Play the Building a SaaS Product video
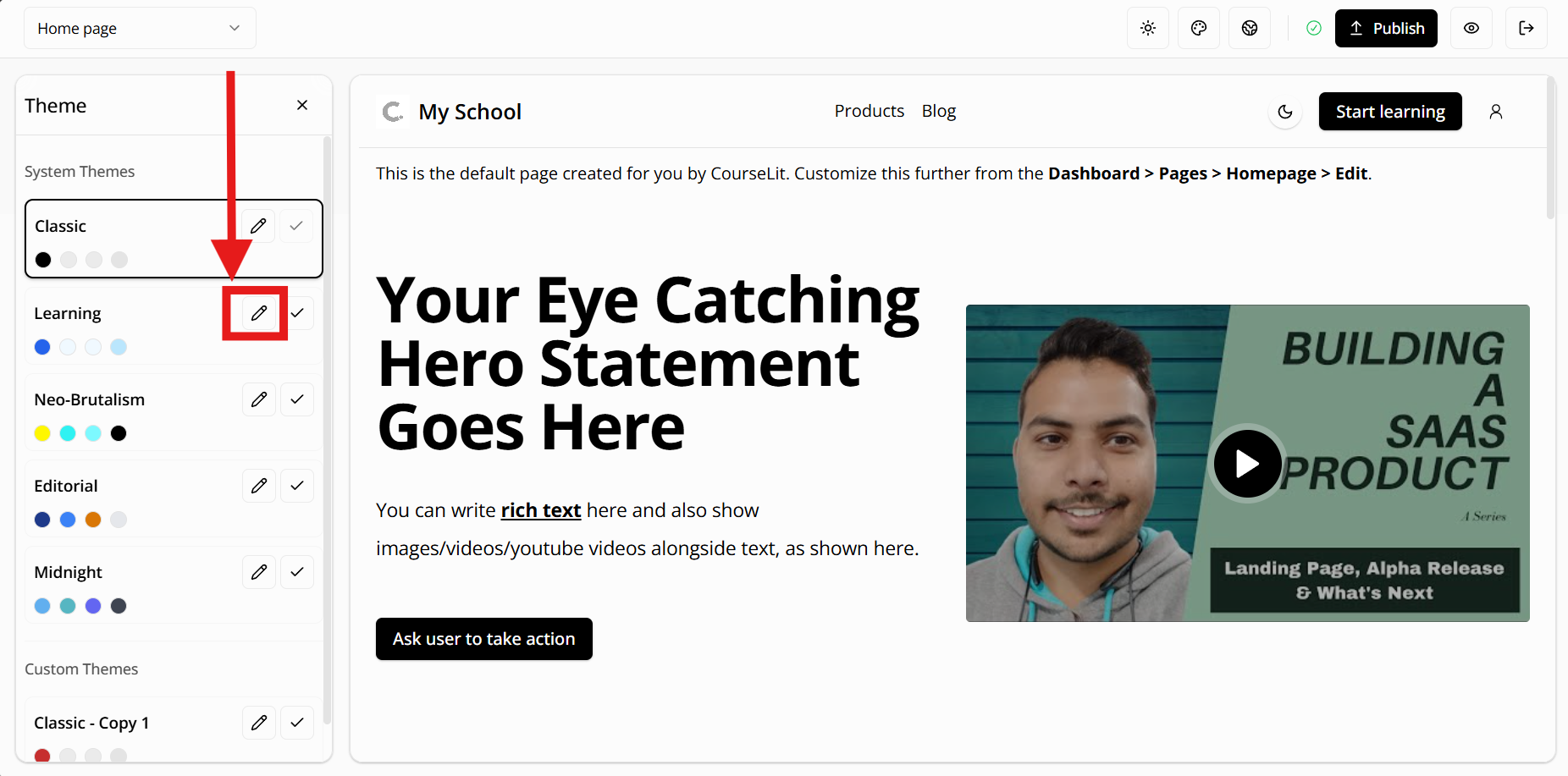The image size is (1568, 776). pyautogui.click(x=1246, y=464)
